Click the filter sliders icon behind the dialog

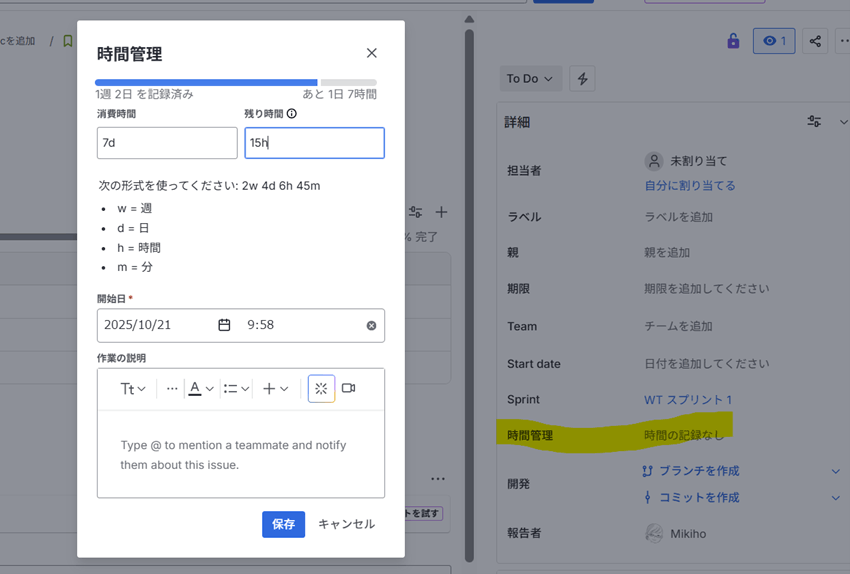click(x=415, y=212)
